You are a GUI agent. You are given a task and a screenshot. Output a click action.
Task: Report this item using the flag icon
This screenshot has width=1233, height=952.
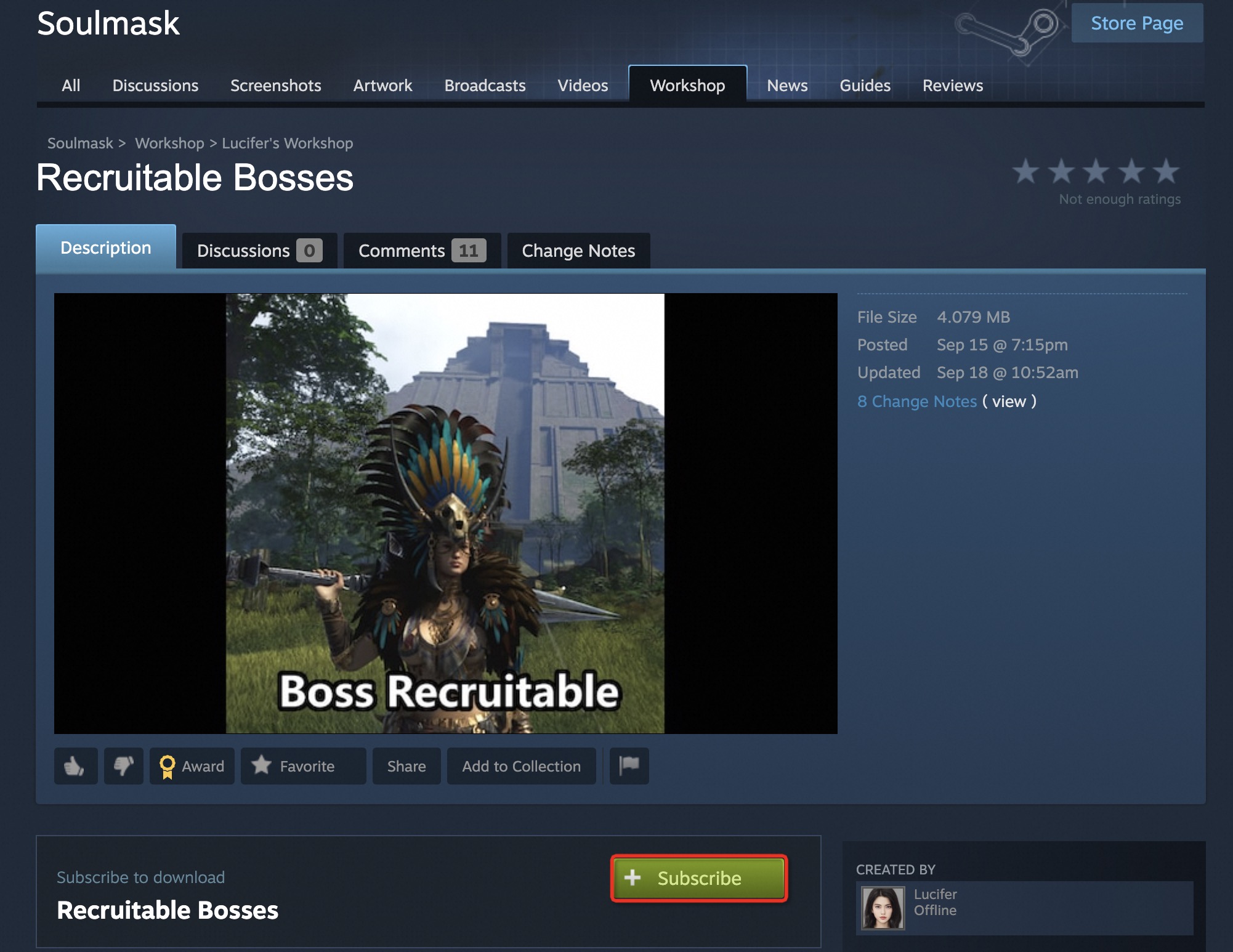629,765
